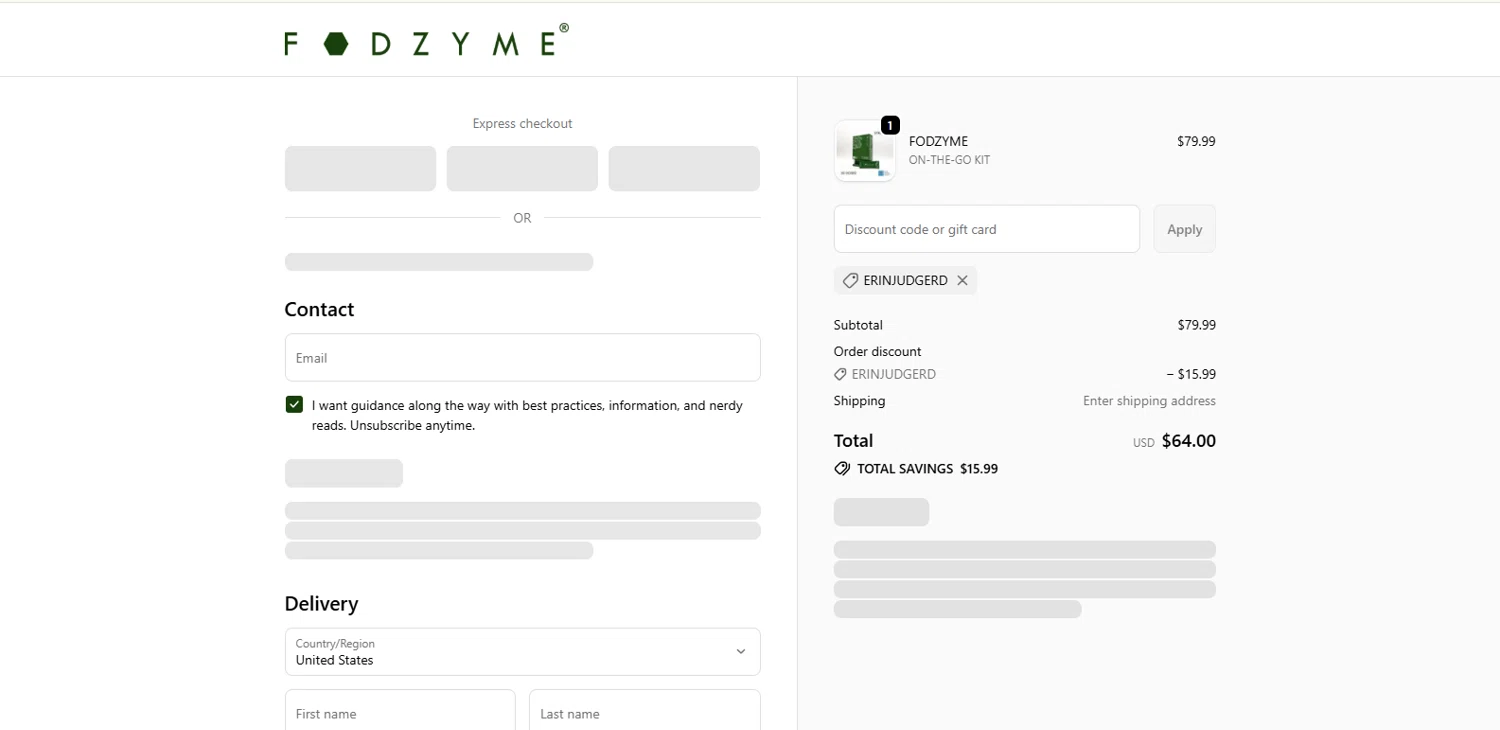Click the Discount code or gift card field
The width and height of the screenshot is (1500, 730).
click(986, 229)
